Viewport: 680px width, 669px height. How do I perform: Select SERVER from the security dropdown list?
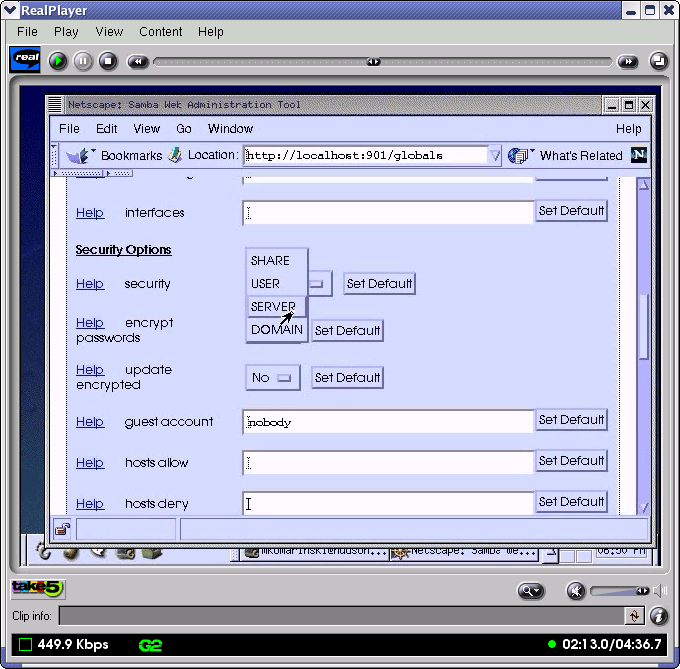(273, 307)
